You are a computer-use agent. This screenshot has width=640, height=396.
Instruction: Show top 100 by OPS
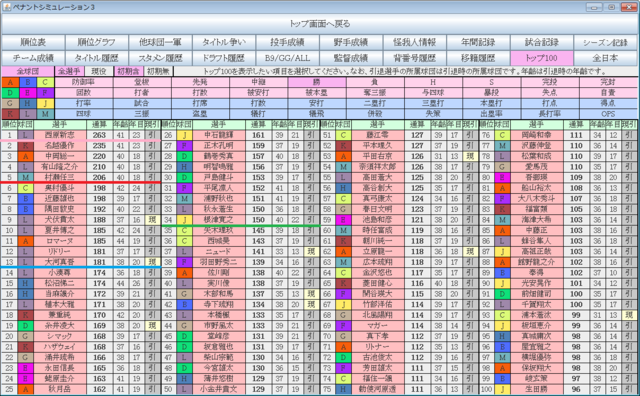coord(608,114)
